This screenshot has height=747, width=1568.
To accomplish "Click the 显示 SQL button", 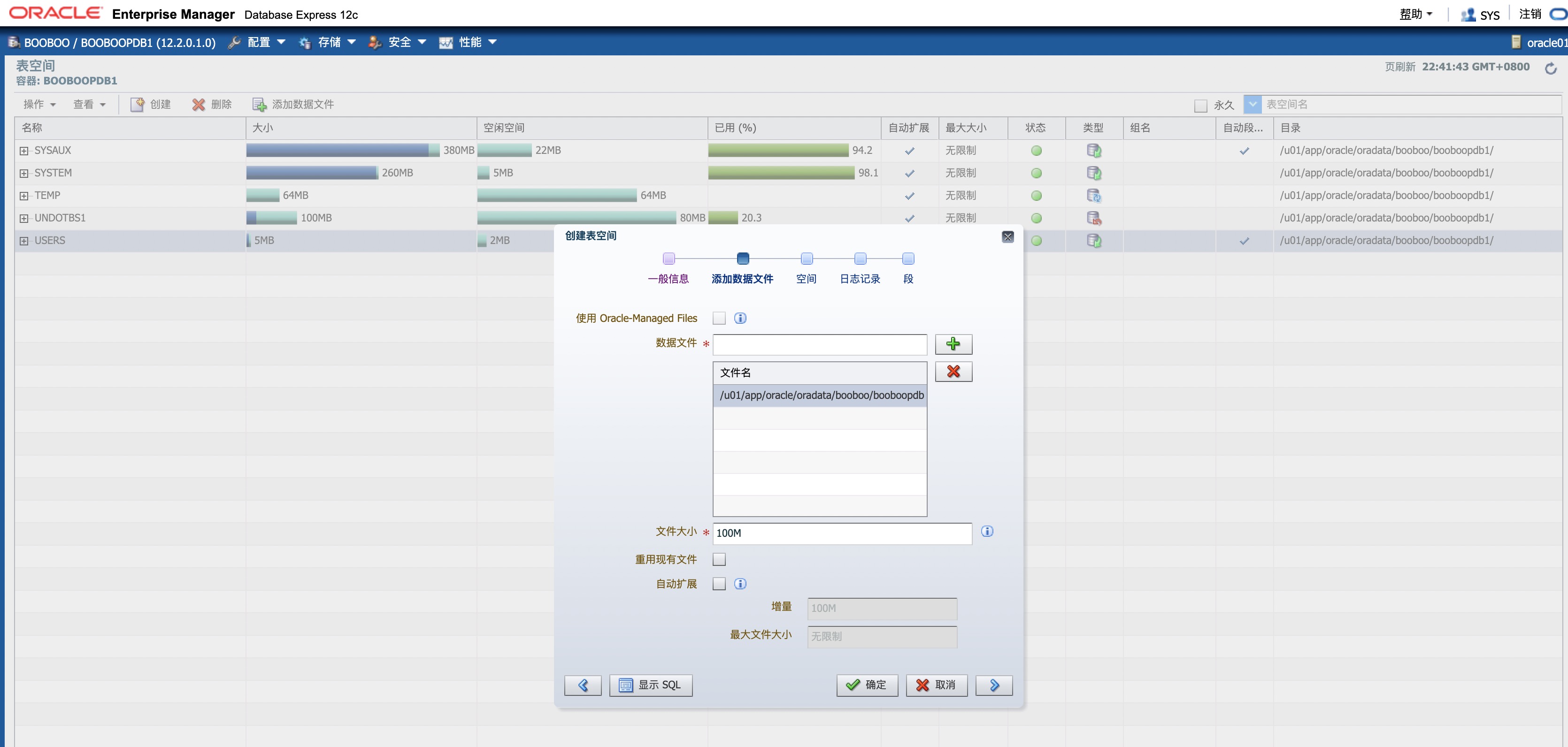I will (x=650, y=685).
